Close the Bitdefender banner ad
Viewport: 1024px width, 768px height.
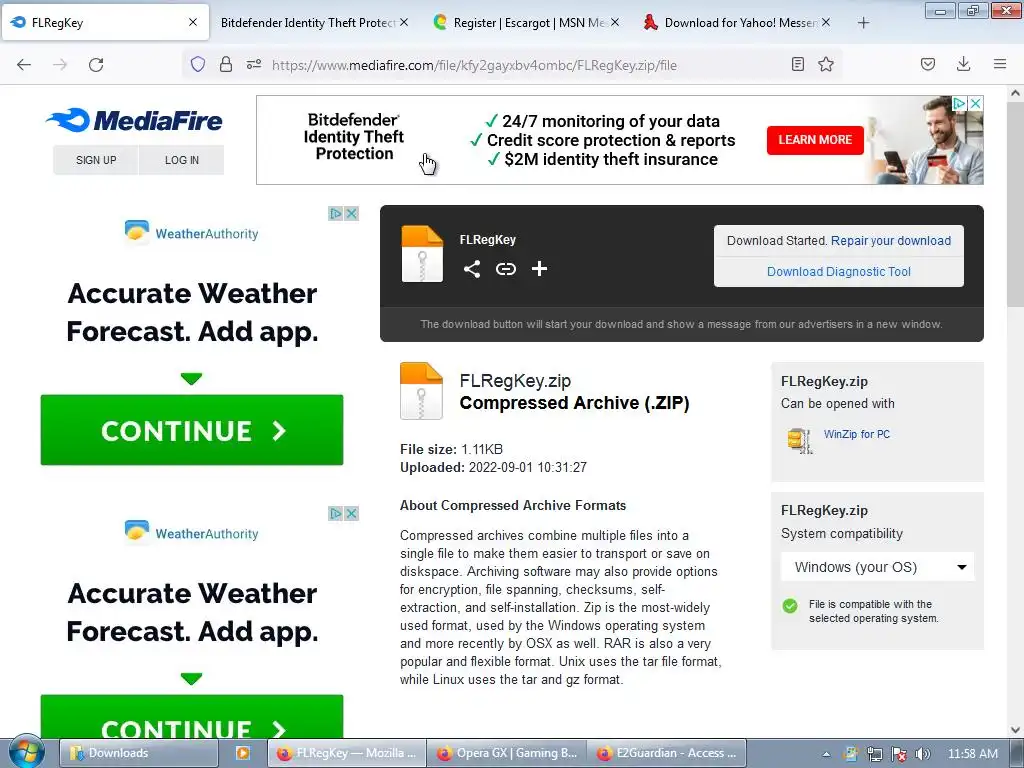pos(975,103)
